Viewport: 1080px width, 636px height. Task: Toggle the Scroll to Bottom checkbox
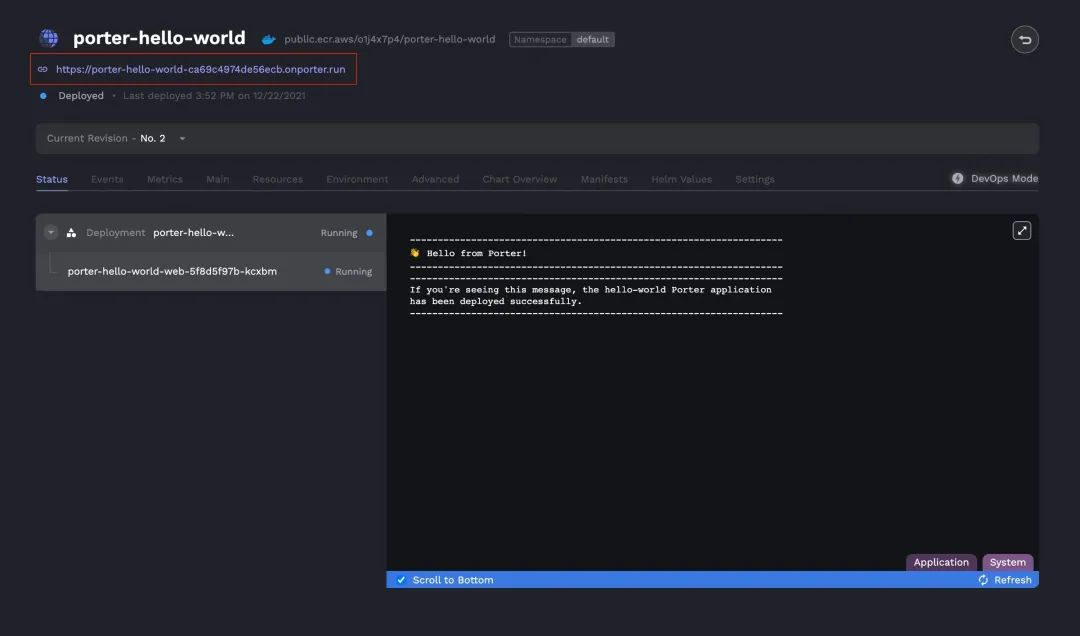coord(401,580)
